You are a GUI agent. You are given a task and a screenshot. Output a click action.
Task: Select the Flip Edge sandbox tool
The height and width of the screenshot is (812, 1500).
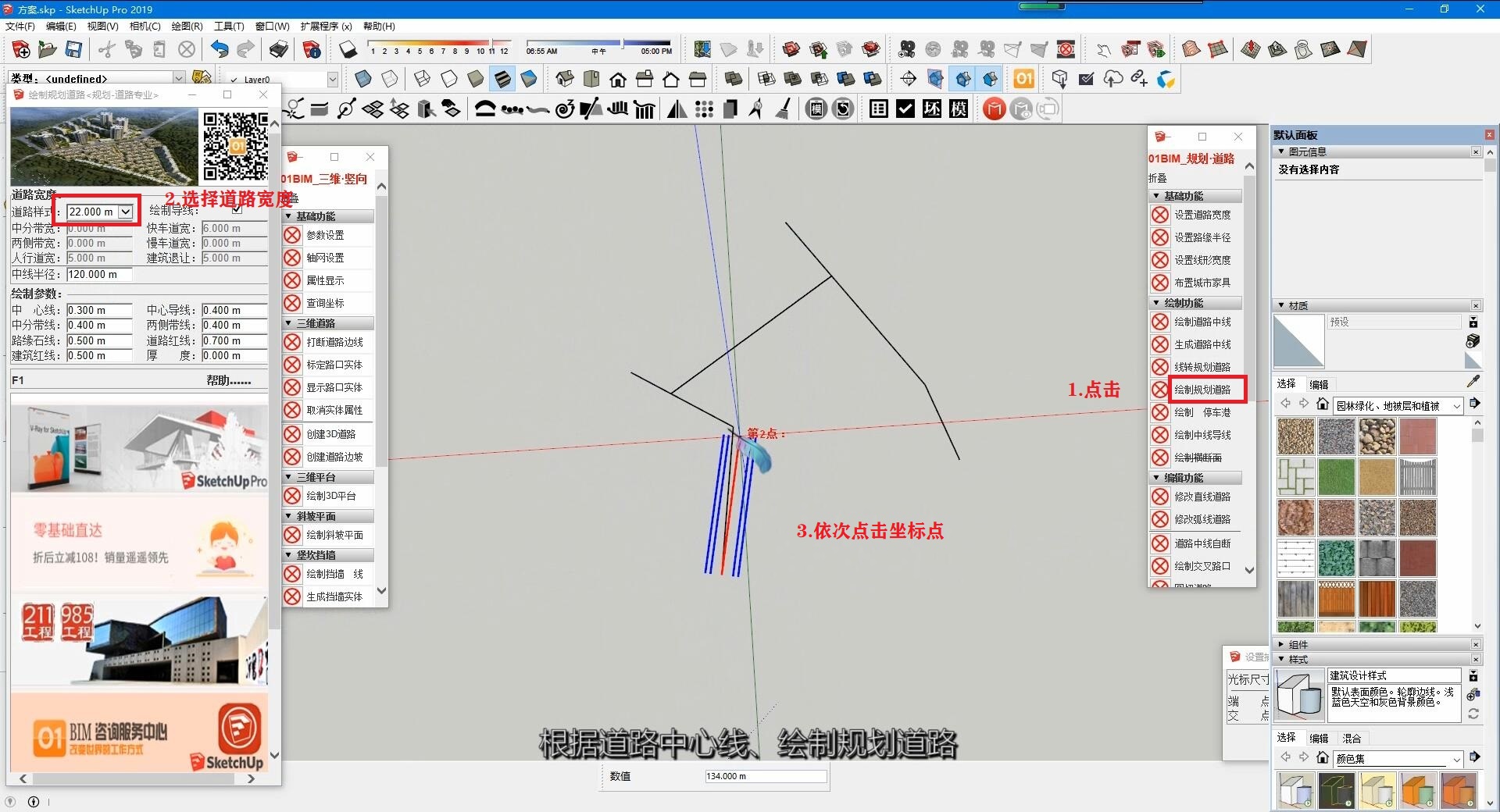coord(1357,50)
